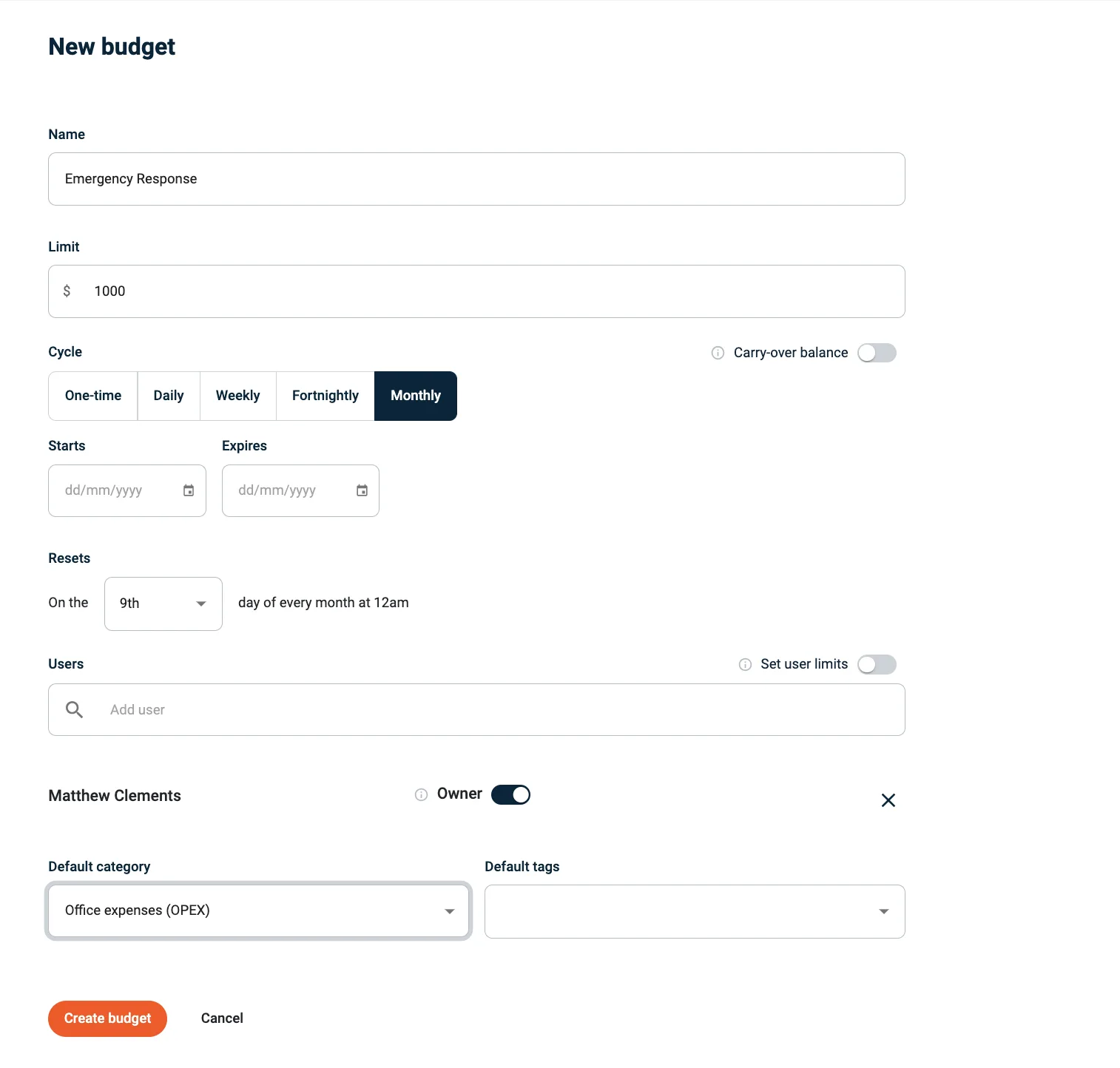This screenshot has width=1120, height=1068.
Task: Open the Starts date picker calendar icon
Action: click(x=188, y=490)
